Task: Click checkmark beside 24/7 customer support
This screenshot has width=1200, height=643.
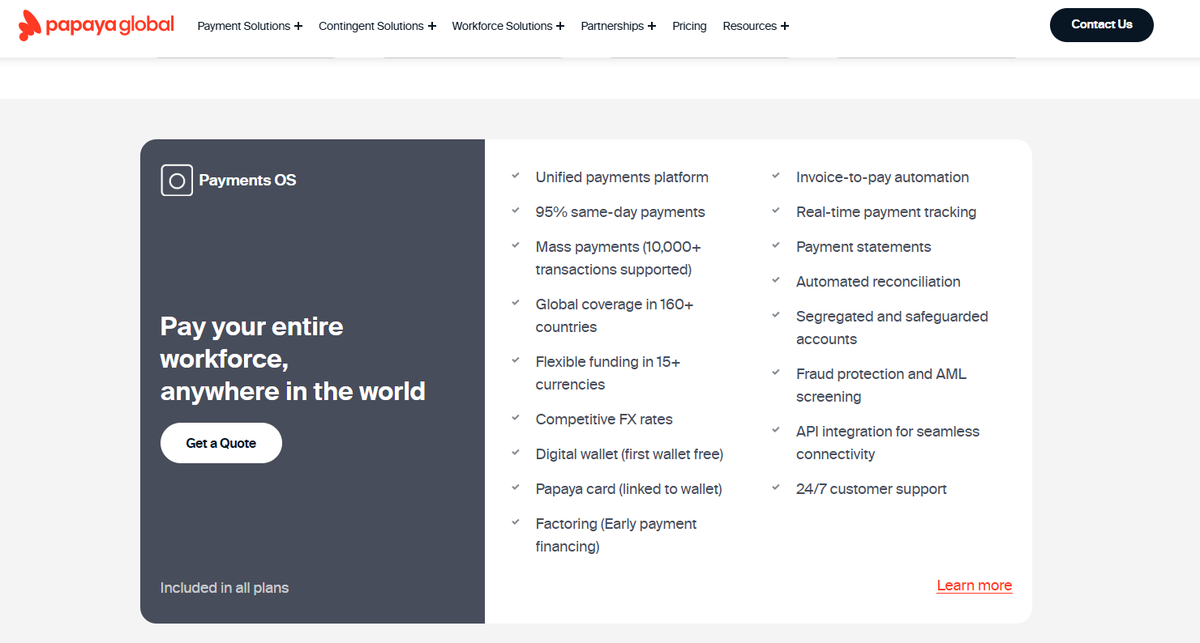Action: click(x=776, y=487)
